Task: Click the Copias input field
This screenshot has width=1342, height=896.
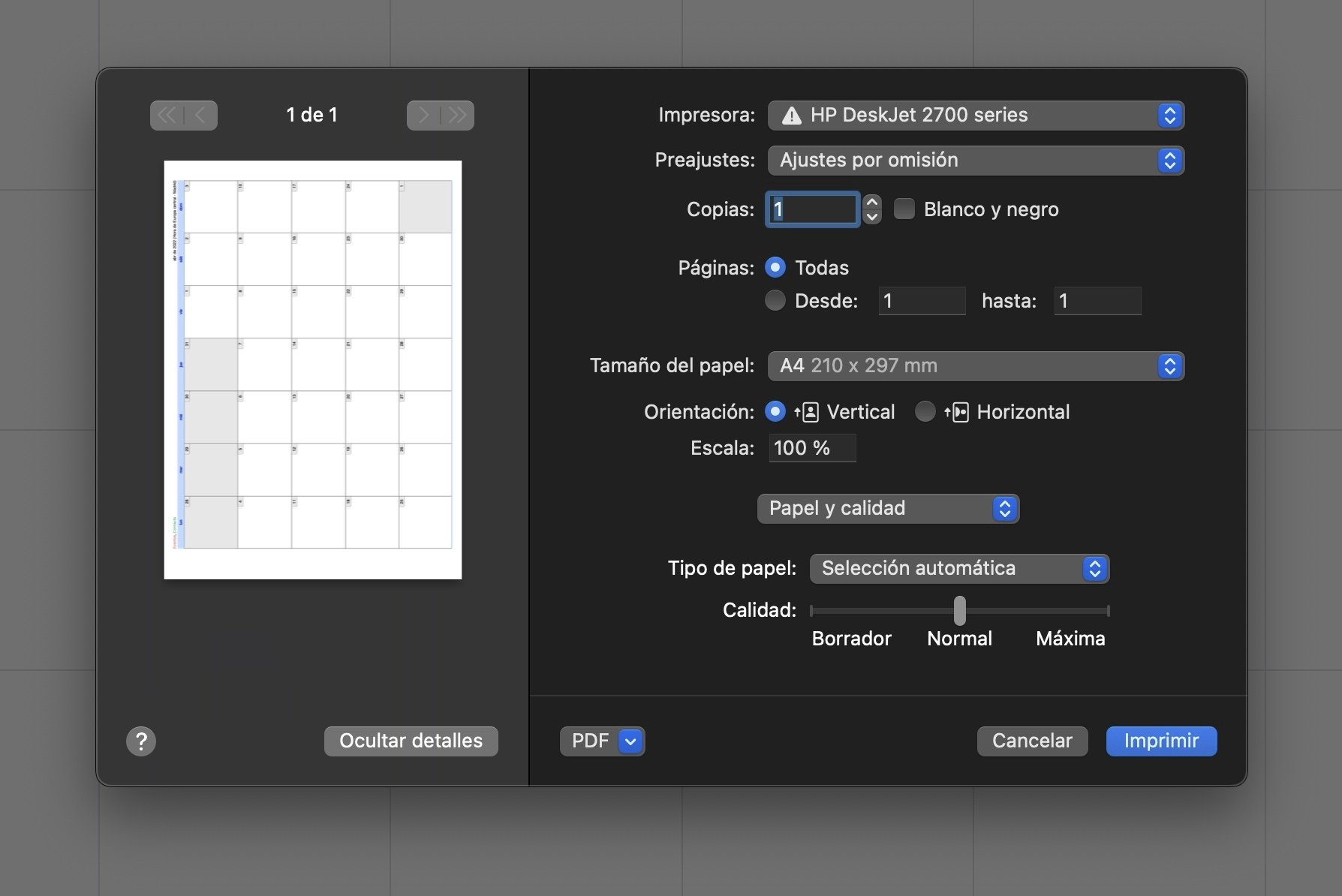Action: (812, 209)
